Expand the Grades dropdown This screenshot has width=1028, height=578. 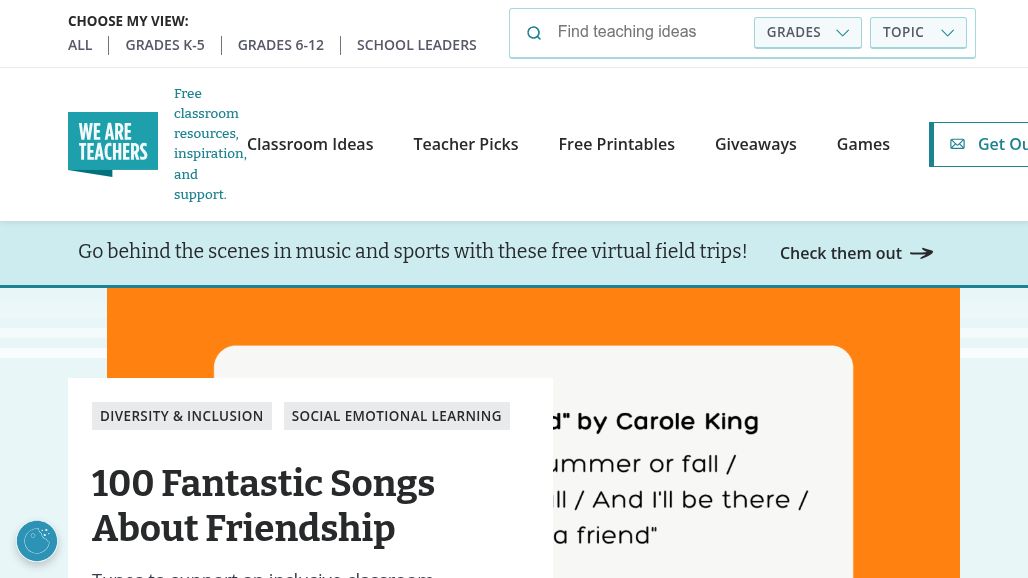[x=807, y=32]
